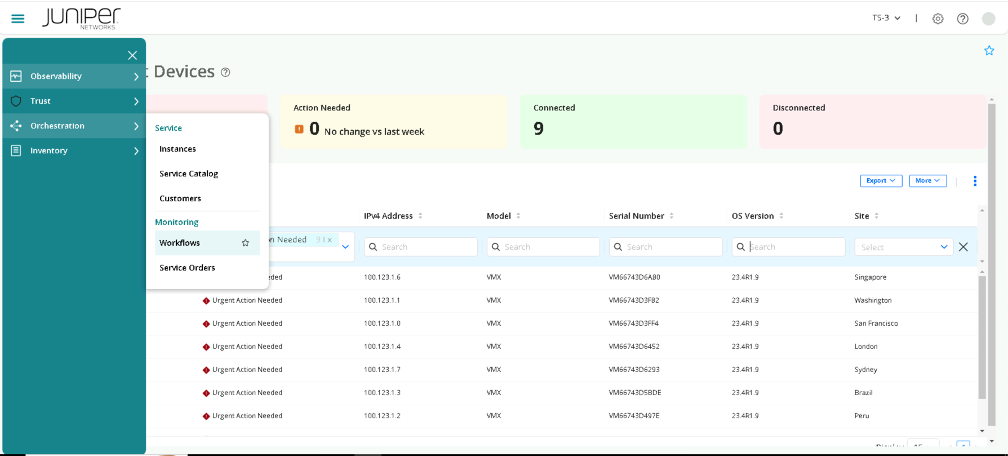Screen dimensions: 1008x456
Task: Click the Serial Number search field
Action: click(666, 247)
